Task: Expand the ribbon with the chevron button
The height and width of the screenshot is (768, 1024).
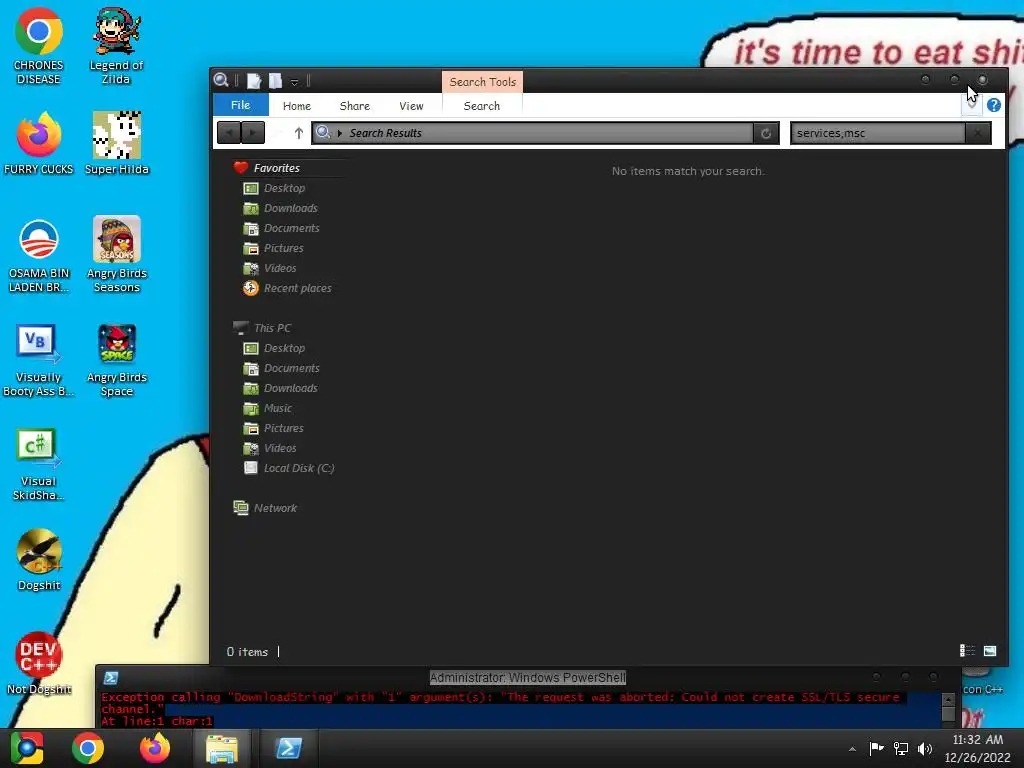Action: click(972, 104)
